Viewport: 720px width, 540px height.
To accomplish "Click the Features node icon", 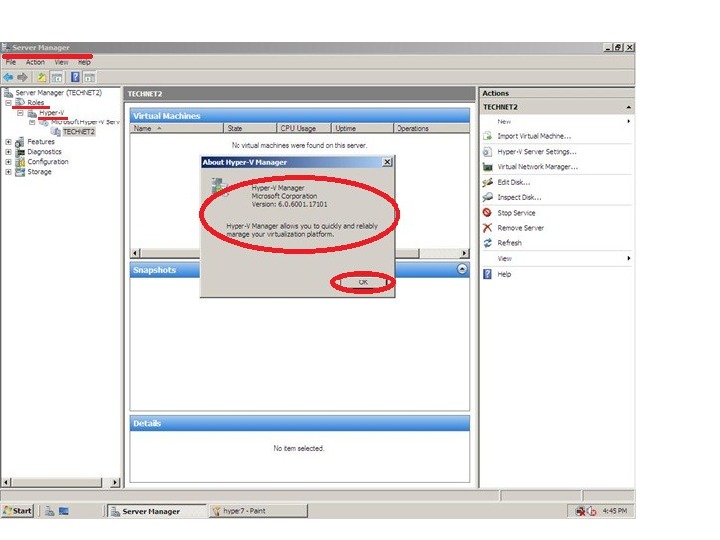I will pyautogui.click(x=20, y=142).
